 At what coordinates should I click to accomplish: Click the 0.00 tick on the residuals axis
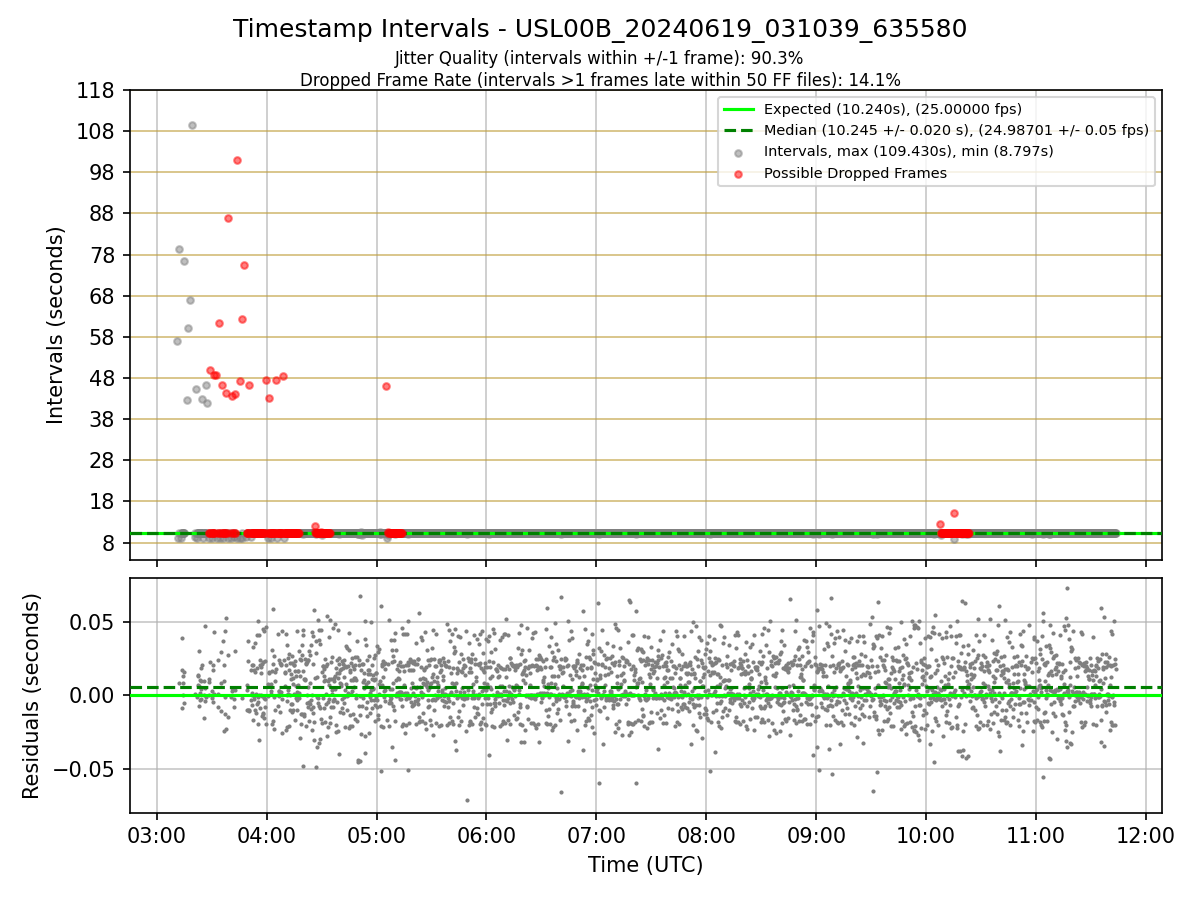(x=95, y=695)
